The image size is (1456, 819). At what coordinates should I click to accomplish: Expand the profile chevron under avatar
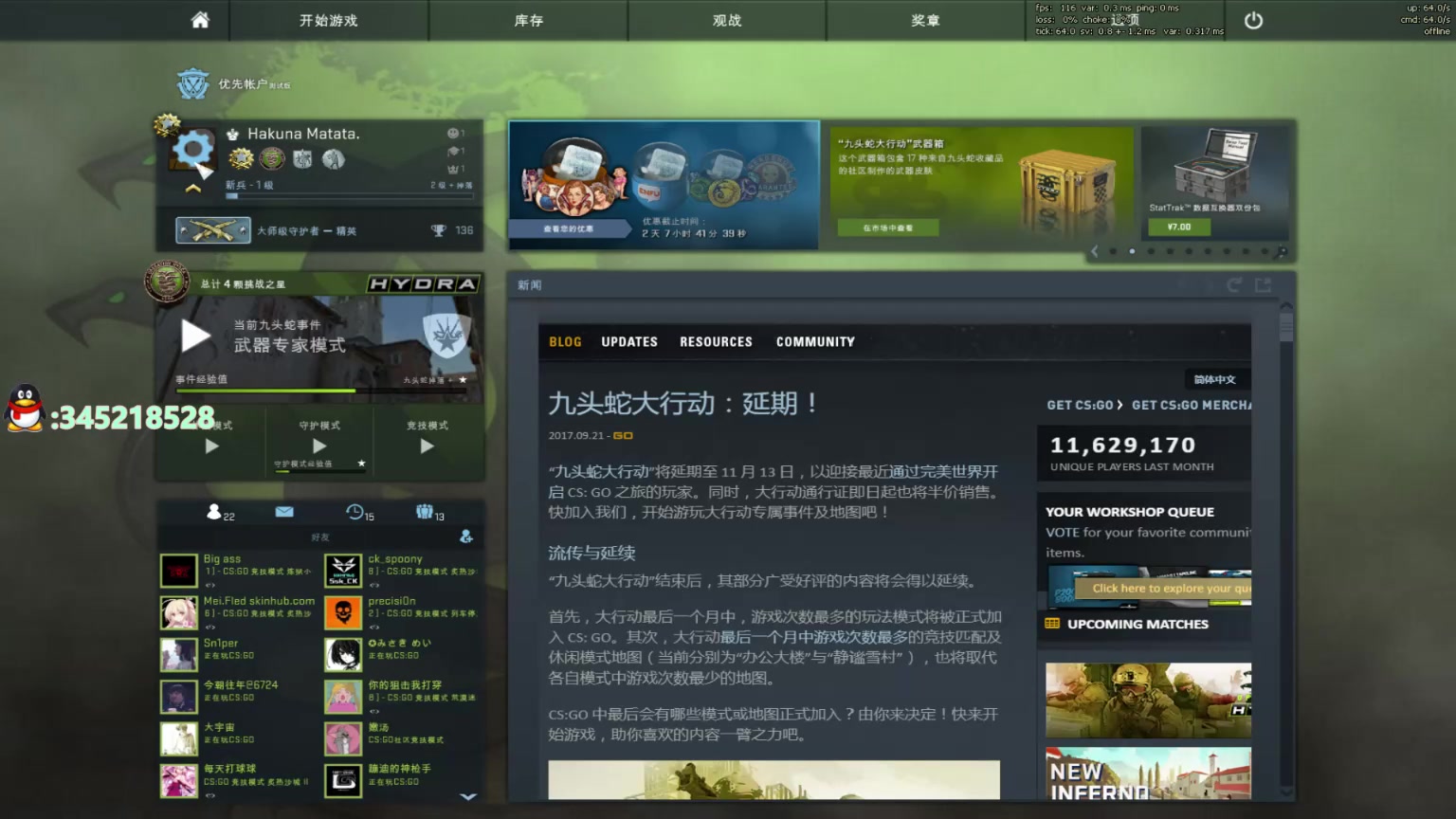(193, 189)
